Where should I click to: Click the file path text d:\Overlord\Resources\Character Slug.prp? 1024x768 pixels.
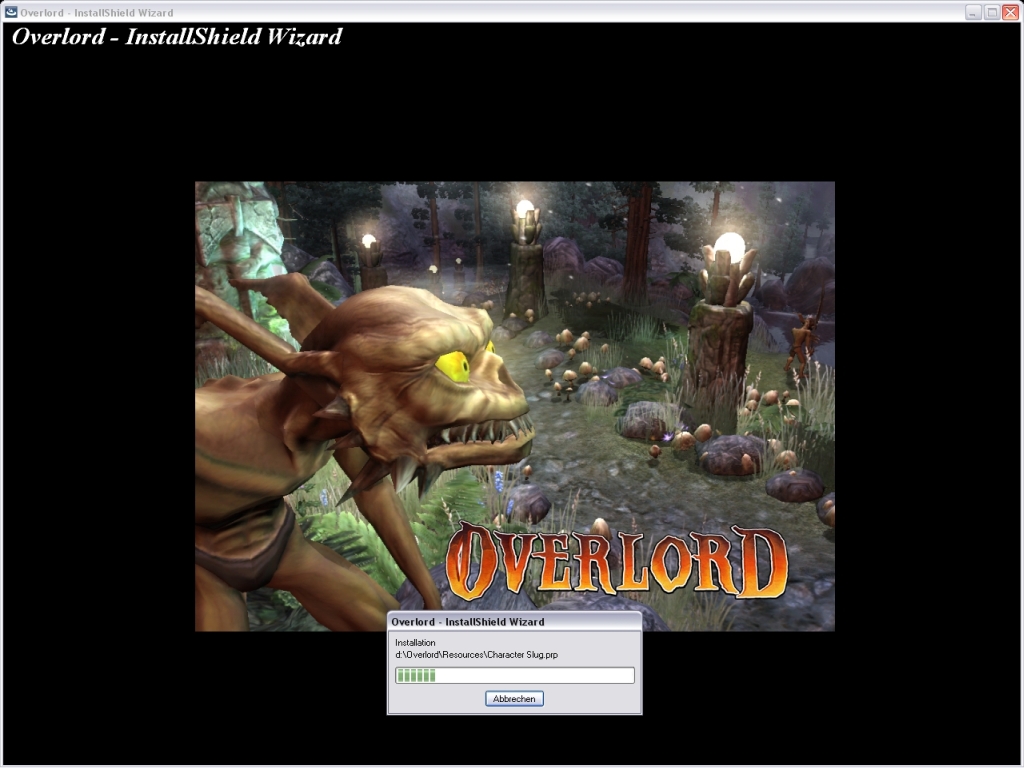pyautogui.click(x=477, y=654)
